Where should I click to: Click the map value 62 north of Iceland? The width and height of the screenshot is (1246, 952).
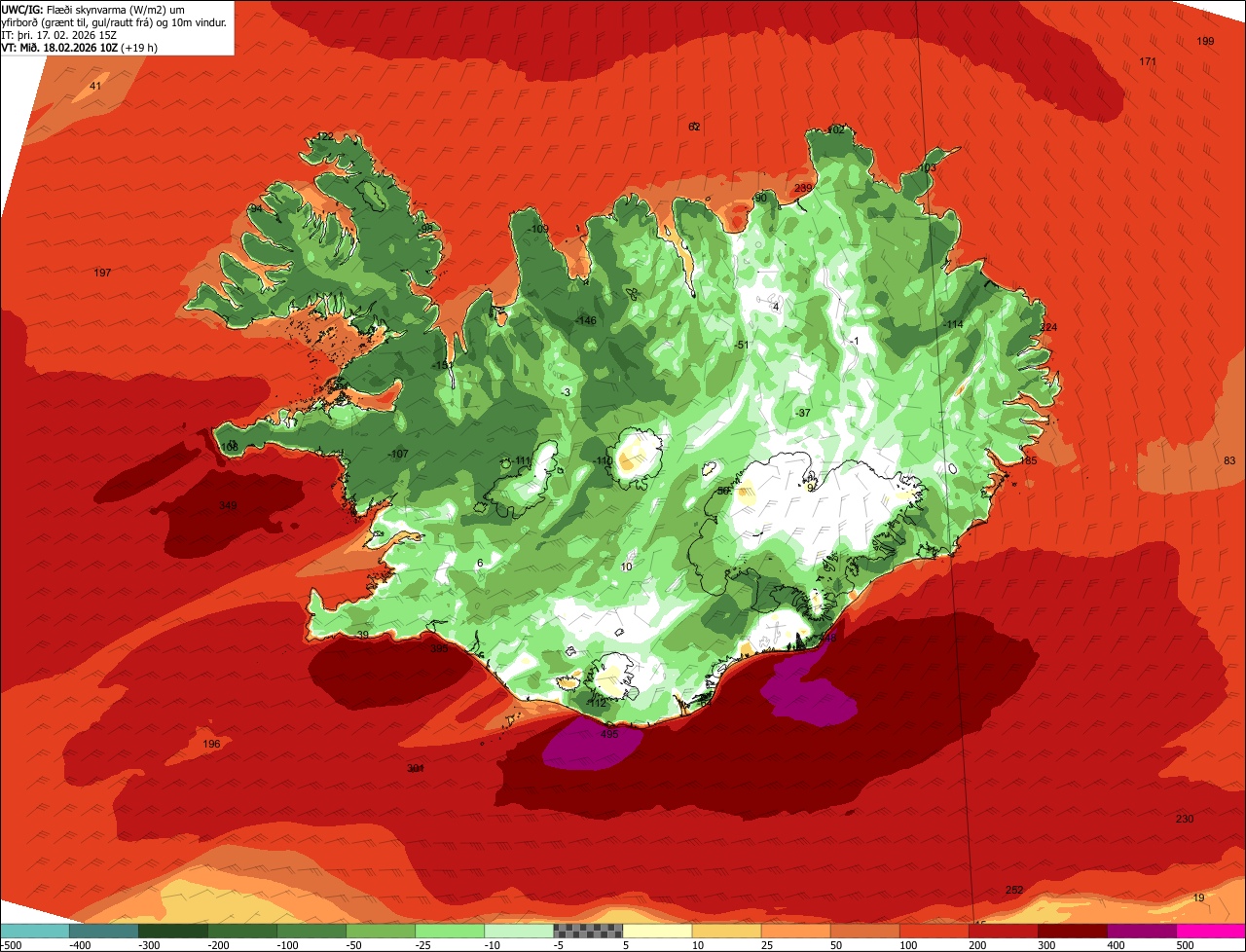tap(694, 127)
